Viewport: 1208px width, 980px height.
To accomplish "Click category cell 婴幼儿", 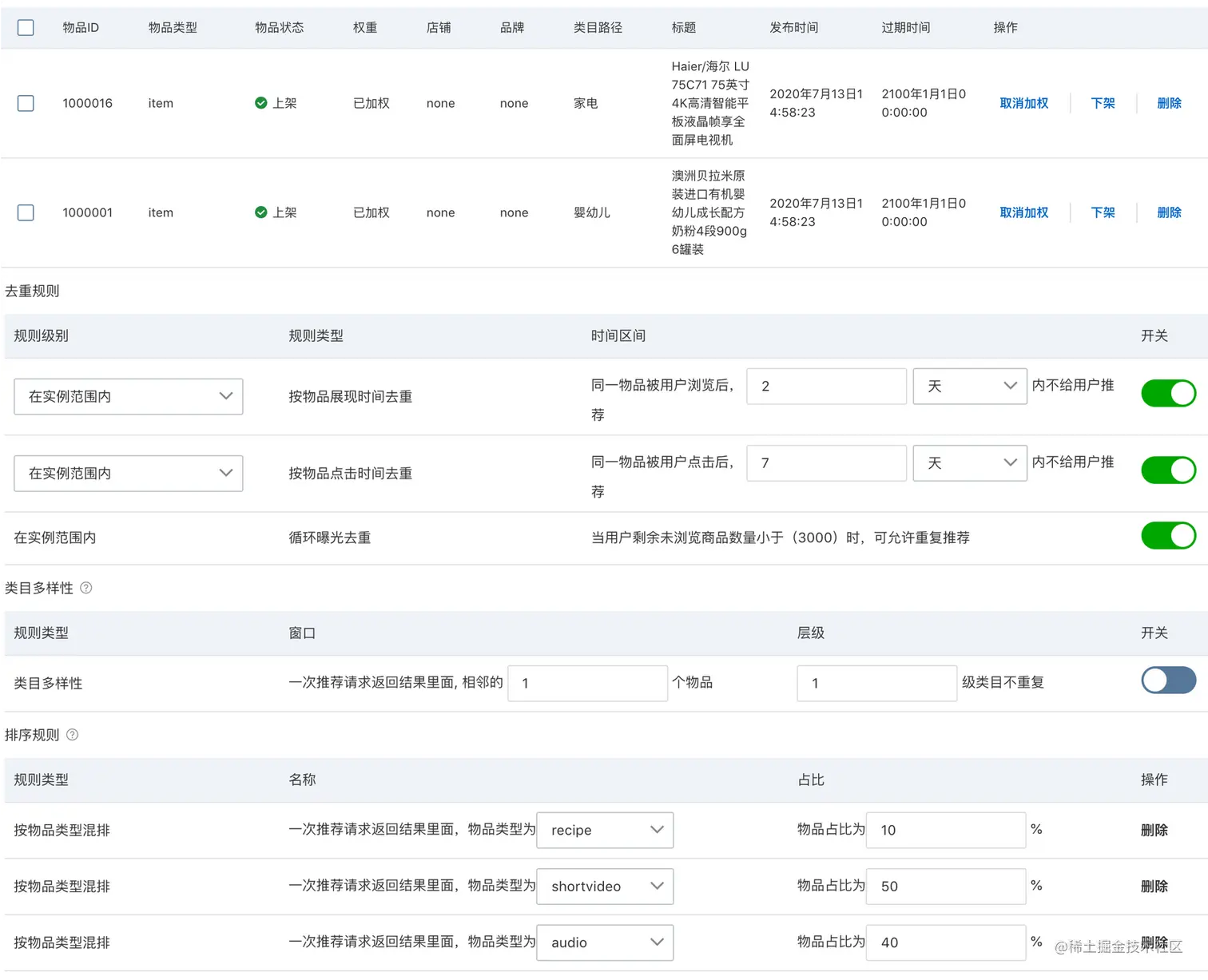I will (x=592, y=212).
